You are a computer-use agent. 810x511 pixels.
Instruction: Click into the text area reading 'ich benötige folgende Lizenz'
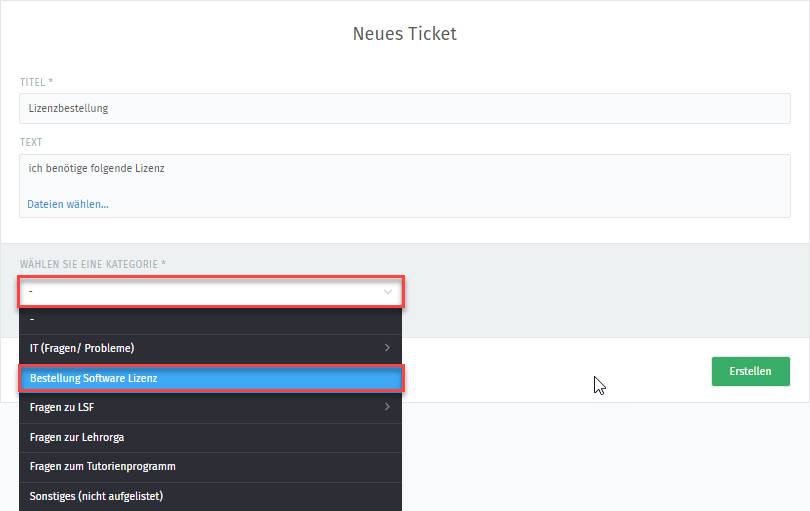404,176
